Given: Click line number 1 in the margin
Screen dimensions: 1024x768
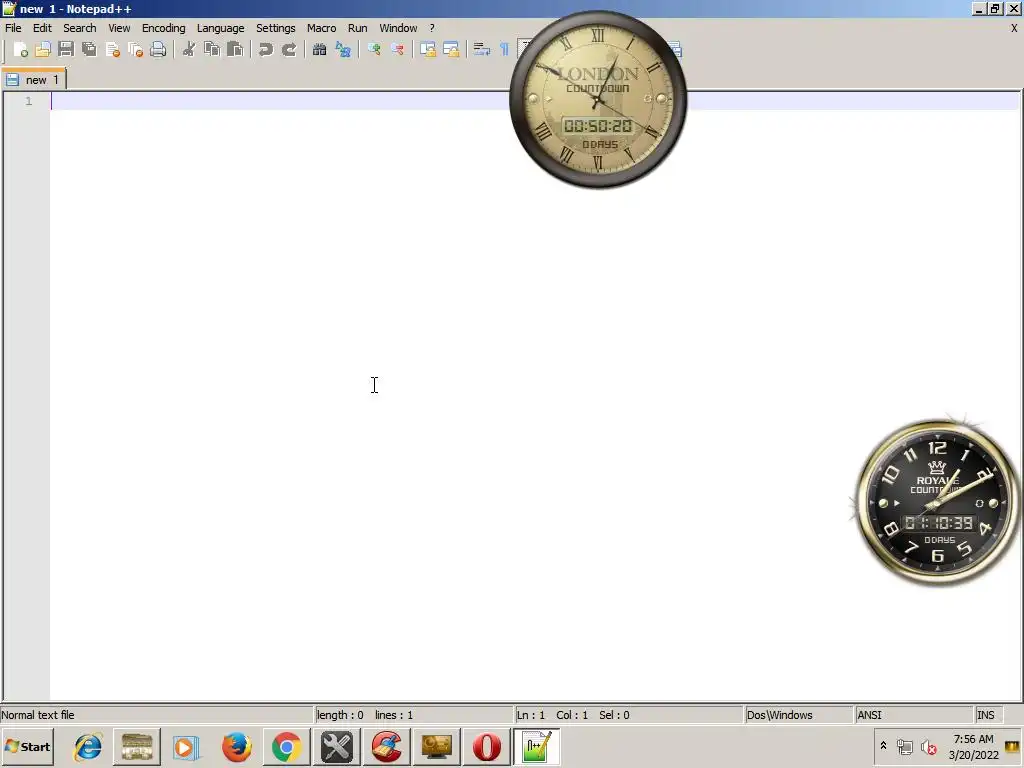Looking at the screenshot, I should 29,101.
